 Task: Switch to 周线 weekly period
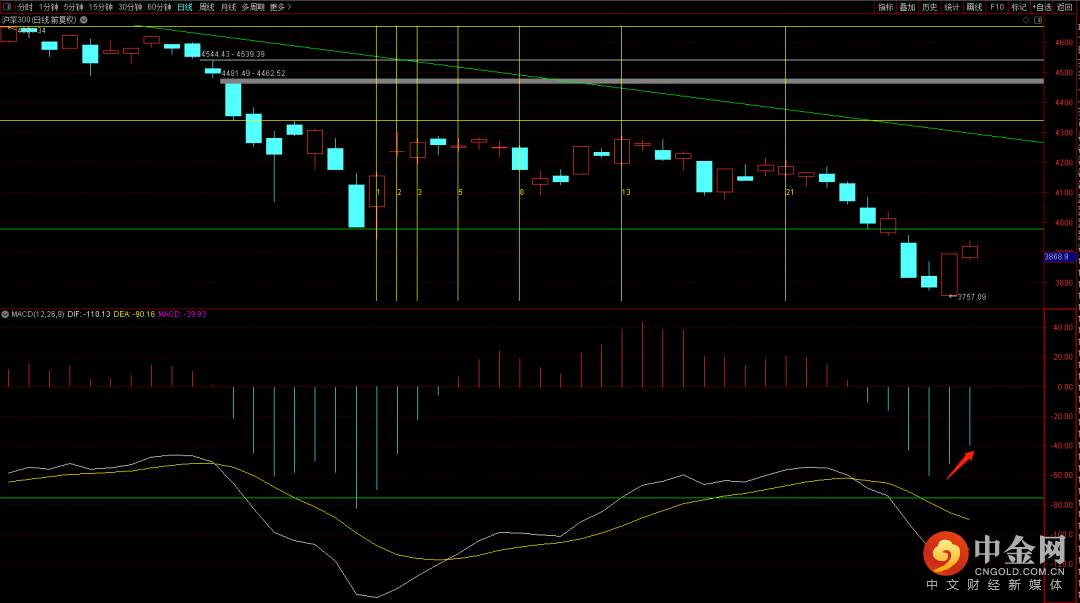[x=207, y=7]
